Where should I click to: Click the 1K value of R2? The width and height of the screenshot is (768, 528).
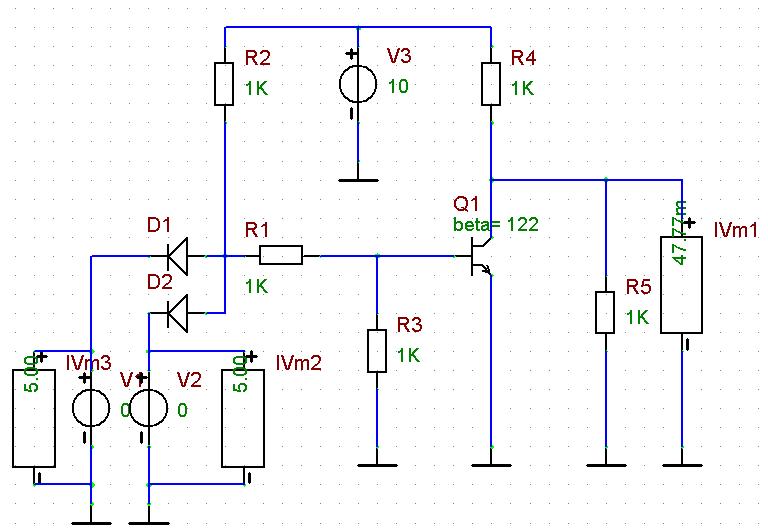pyautogui.click(x=257, y=89)
